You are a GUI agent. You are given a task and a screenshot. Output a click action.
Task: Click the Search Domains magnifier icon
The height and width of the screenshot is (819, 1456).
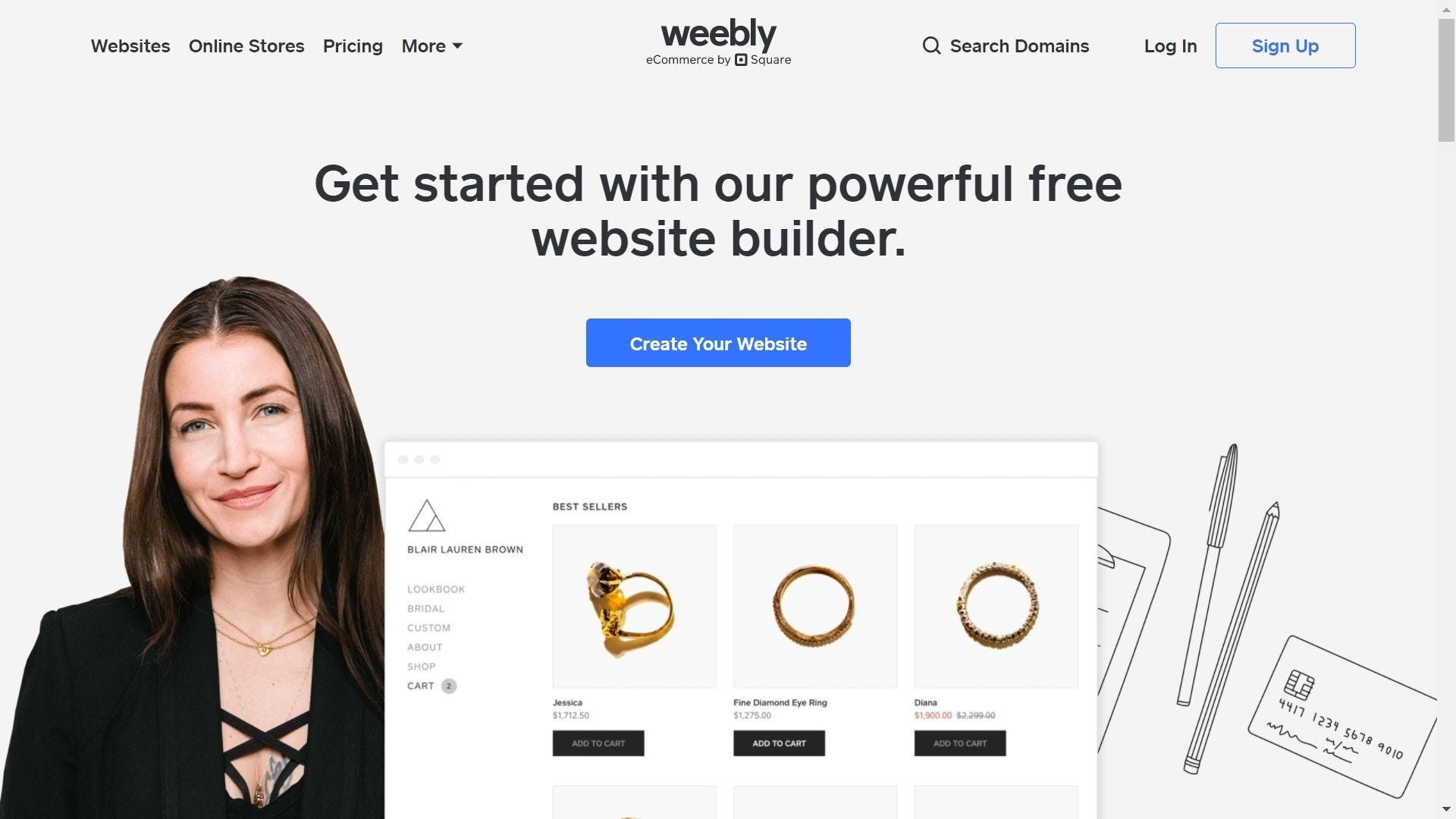coord(931,45)
